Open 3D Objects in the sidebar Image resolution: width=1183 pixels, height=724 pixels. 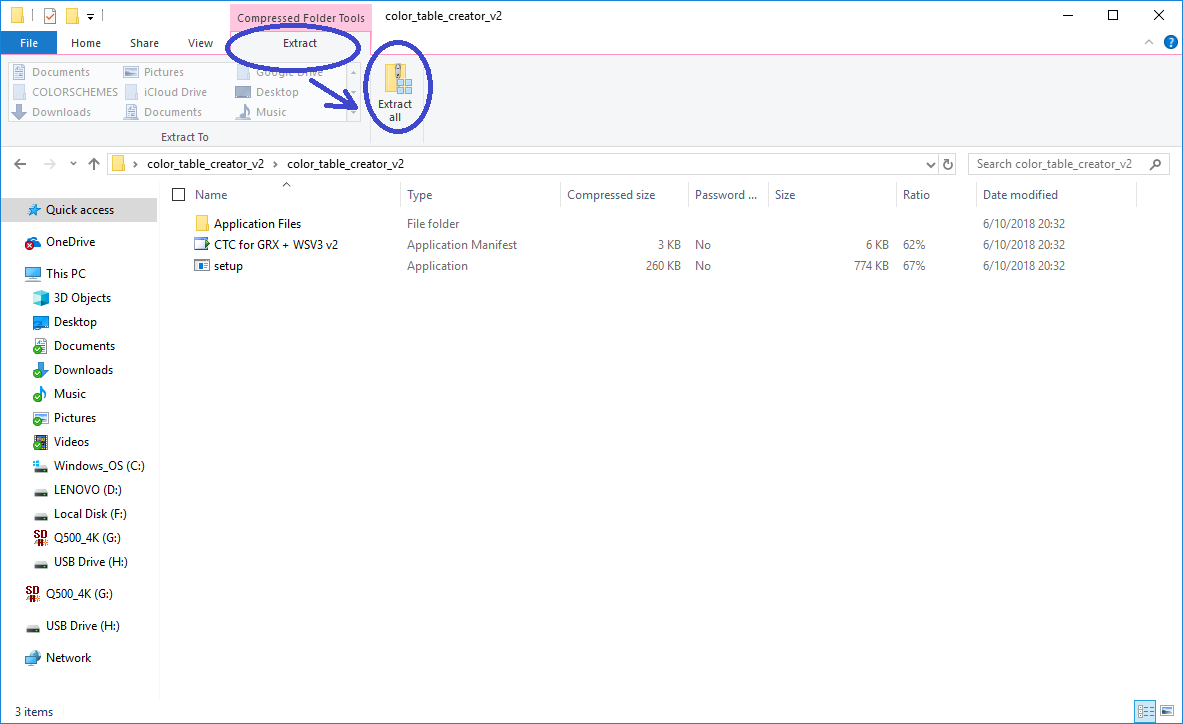[82, 298]
